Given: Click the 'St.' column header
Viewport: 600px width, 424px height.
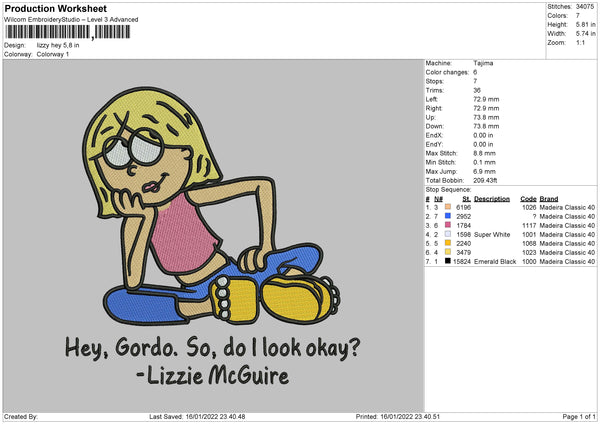Looking at the screenshot, I should pyautogui.click(x=466, y=199).
